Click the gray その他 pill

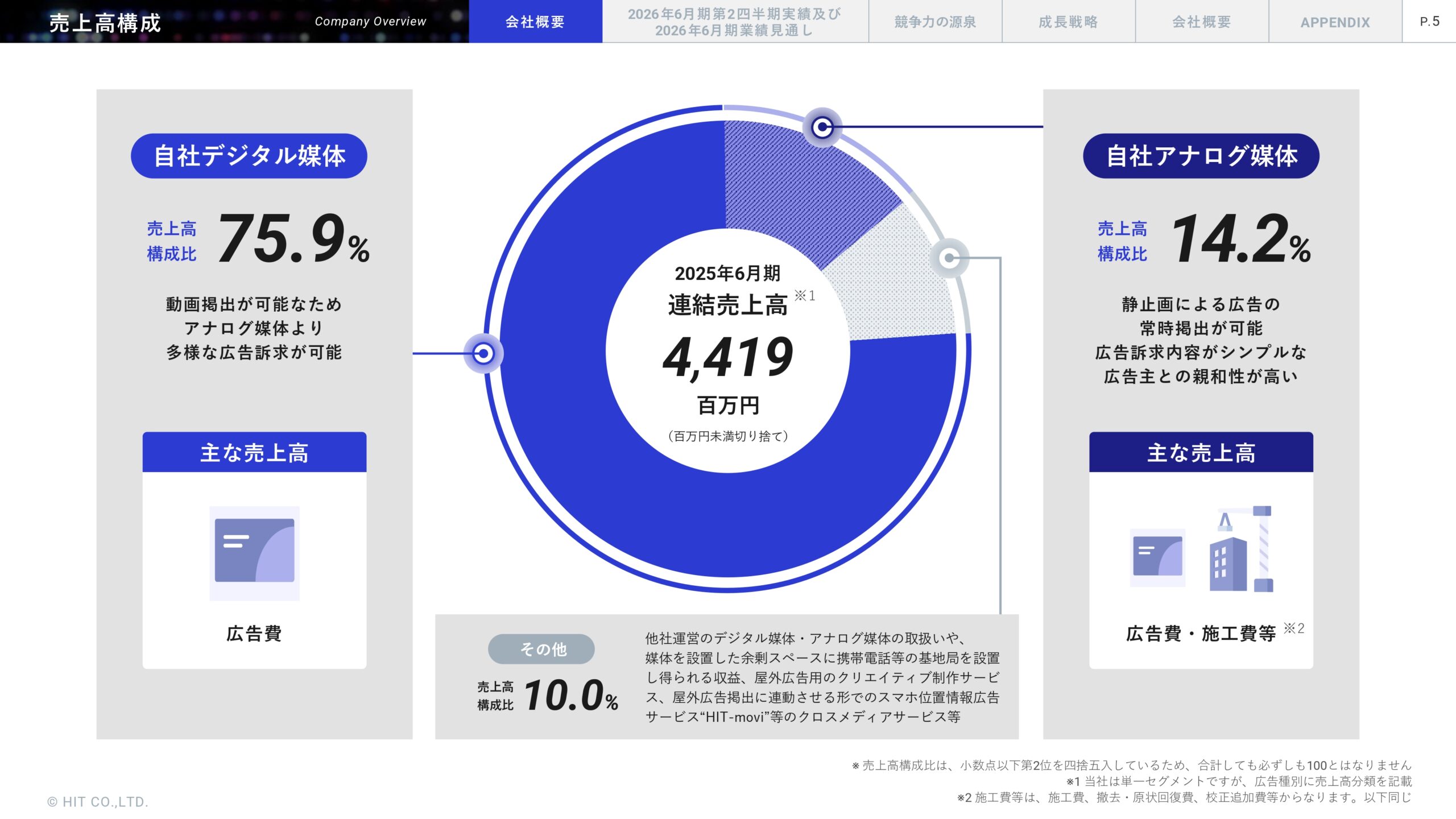(541, 649)
